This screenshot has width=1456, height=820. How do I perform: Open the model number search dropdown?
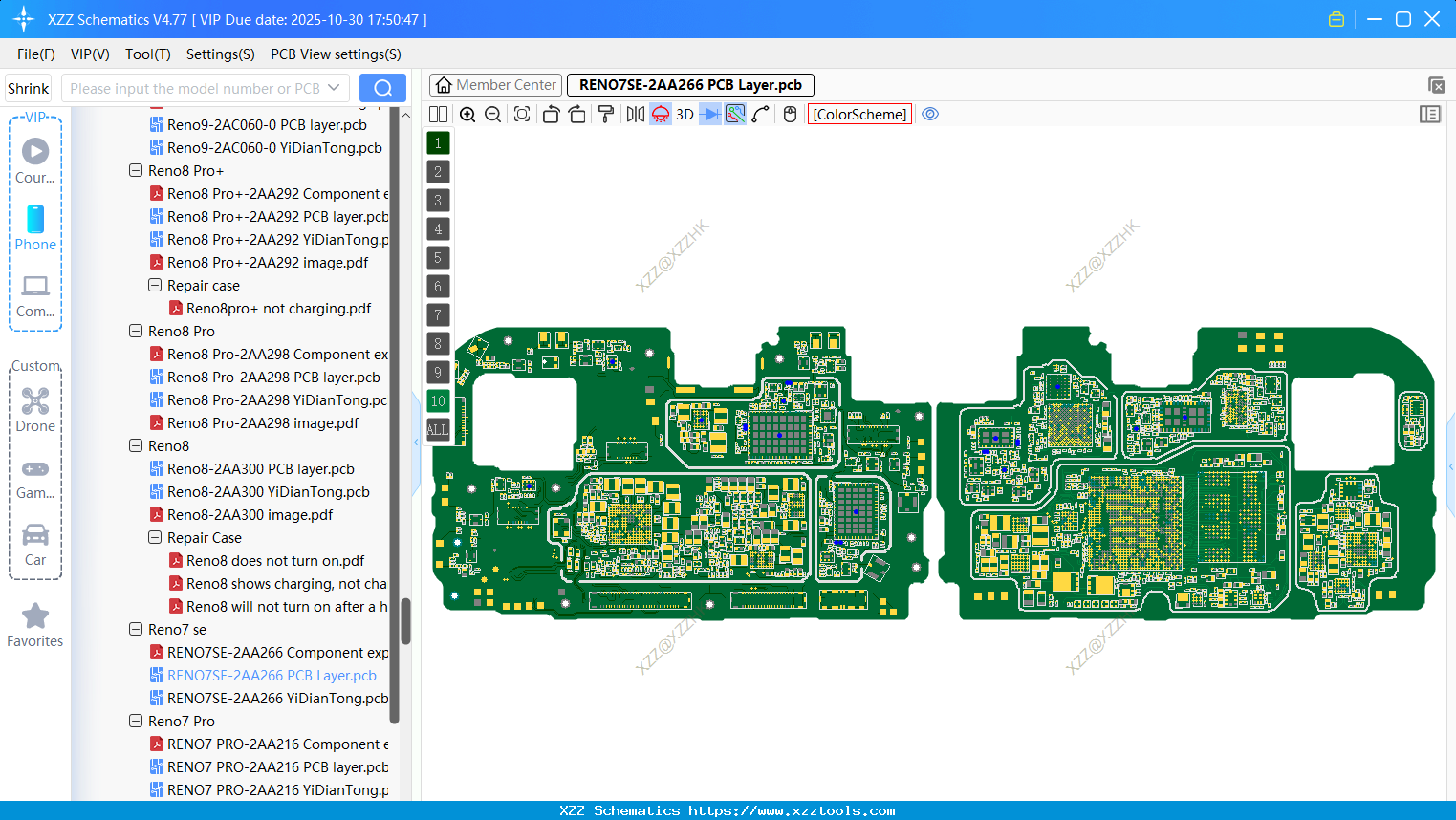[x=334, y=88]
